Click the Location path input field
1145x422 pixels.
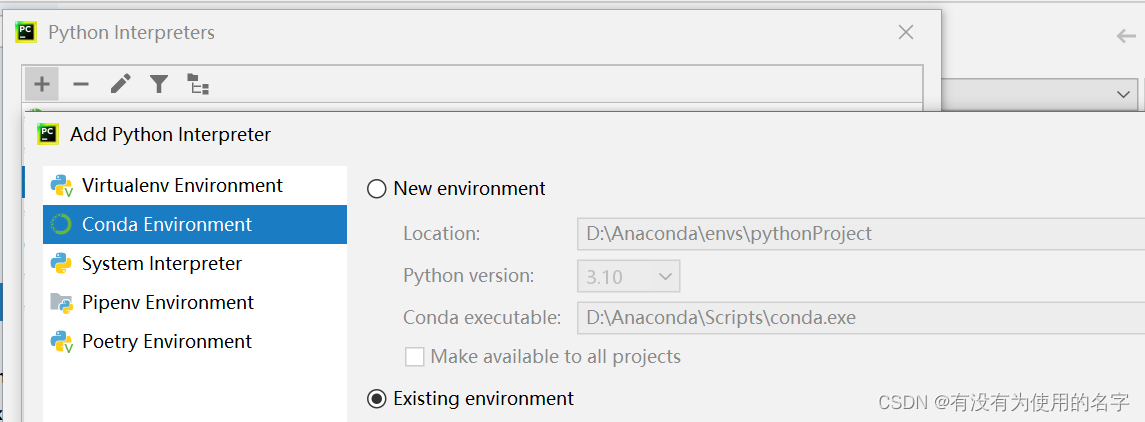point(860,234)
